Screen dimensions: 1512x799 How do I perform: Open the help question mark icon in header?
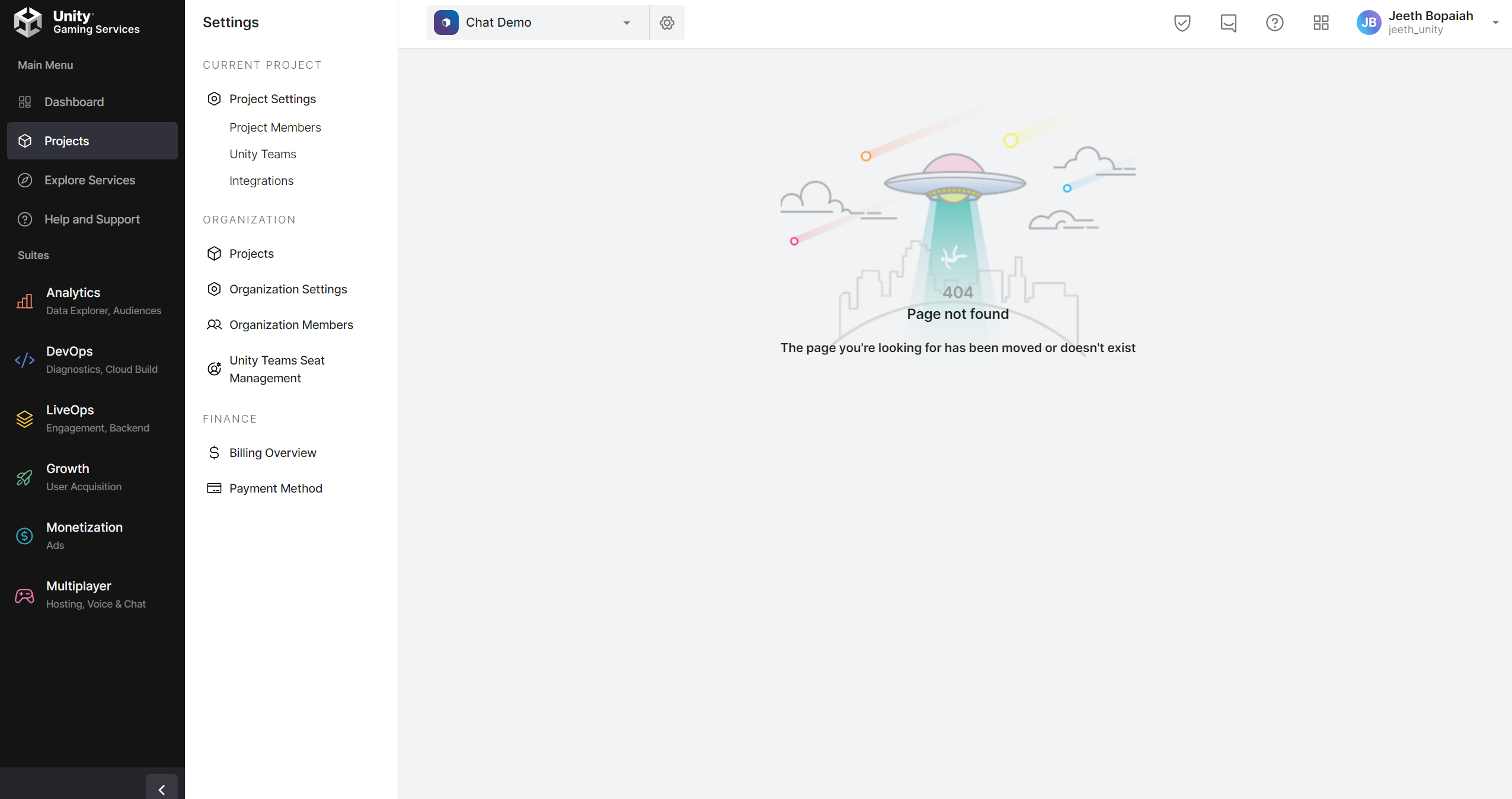click(1274, 23)
